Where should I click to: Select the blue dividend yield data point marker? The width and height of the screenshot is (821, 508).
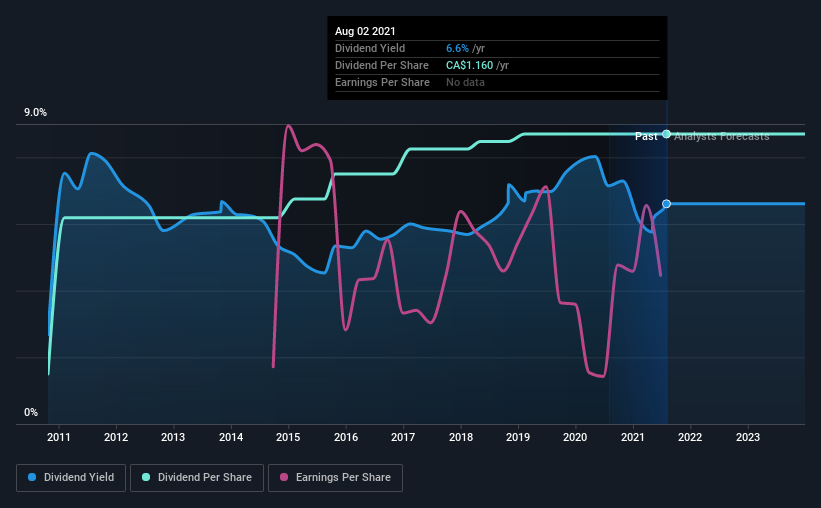click(666, 204)
